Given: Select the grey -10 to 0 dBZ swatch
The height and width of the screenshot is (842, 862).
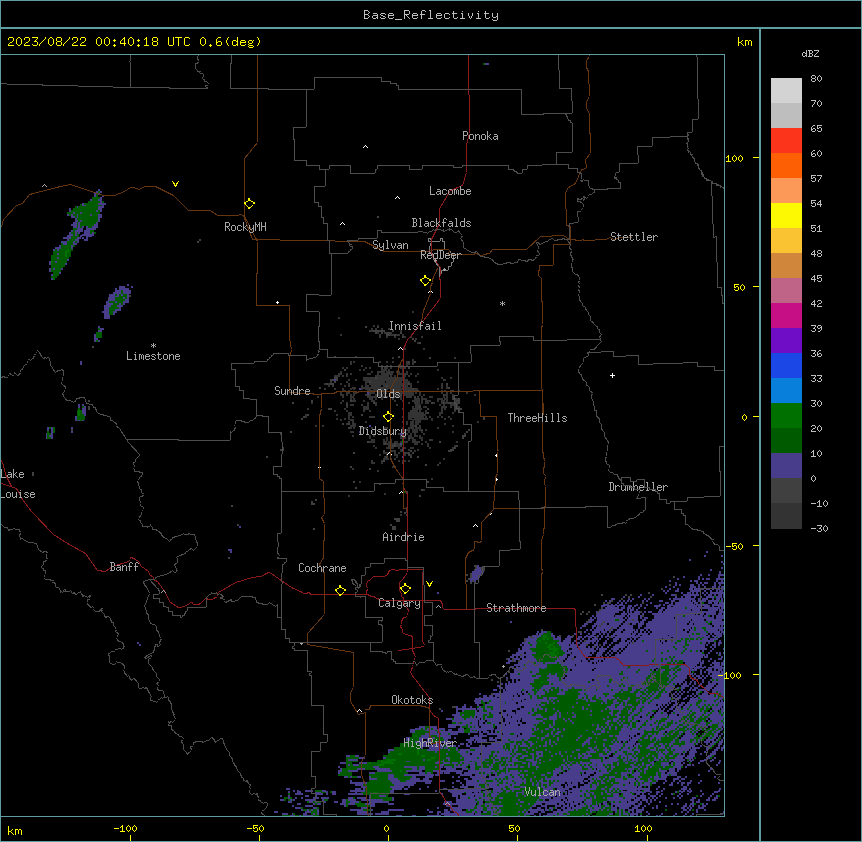Looking at the screenshot, I should 786,491.
